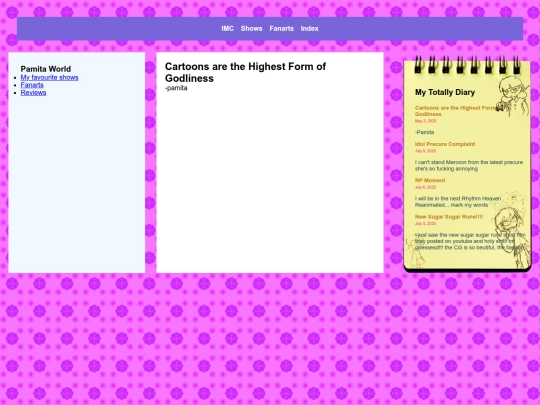Screen dimensions: 540x405
Task: Click the Pamita World sidebar heading
Action: (45, 69)
